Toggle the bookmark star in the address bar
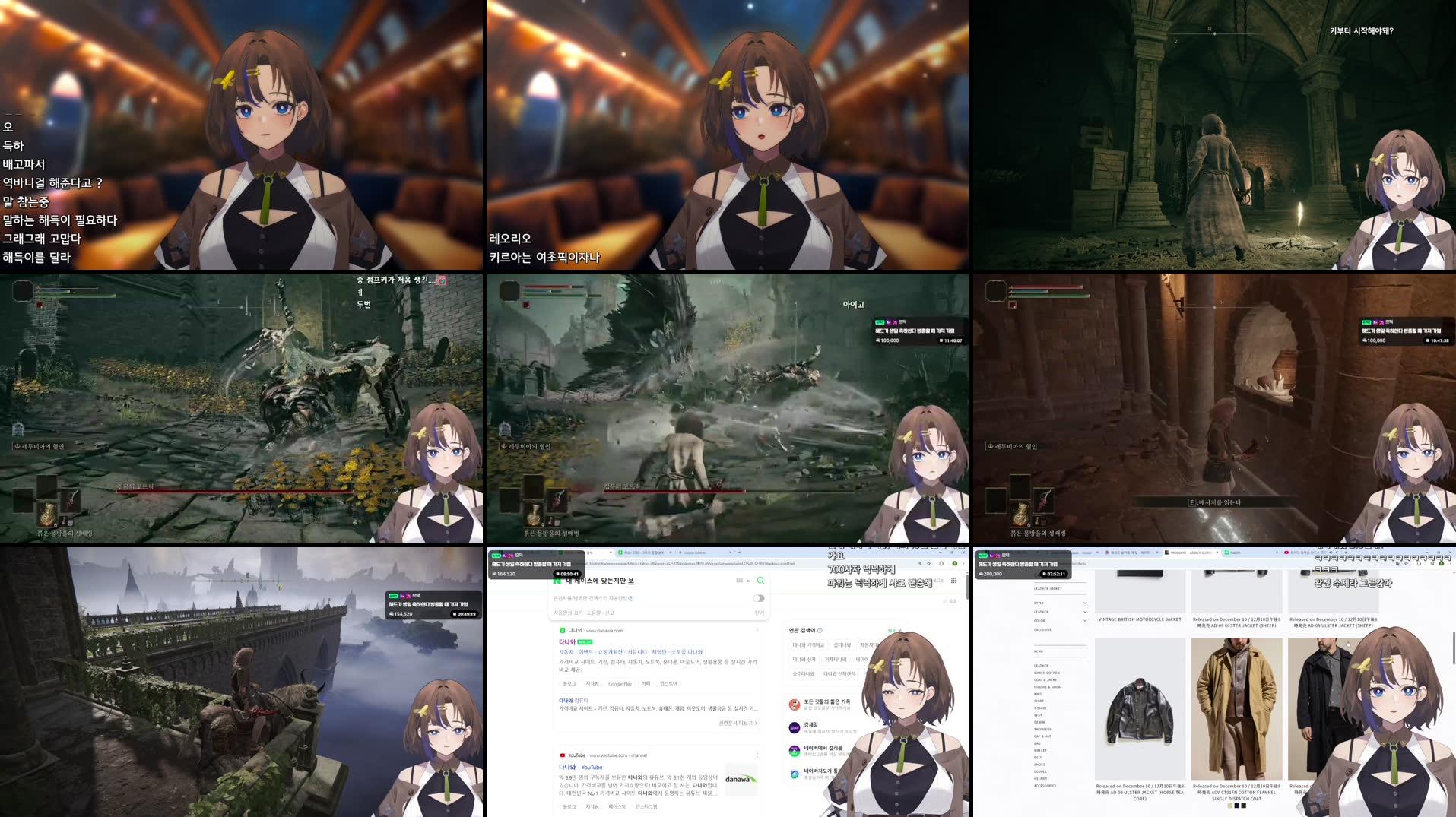1456x817 pixels. click(x=928, y=563)
